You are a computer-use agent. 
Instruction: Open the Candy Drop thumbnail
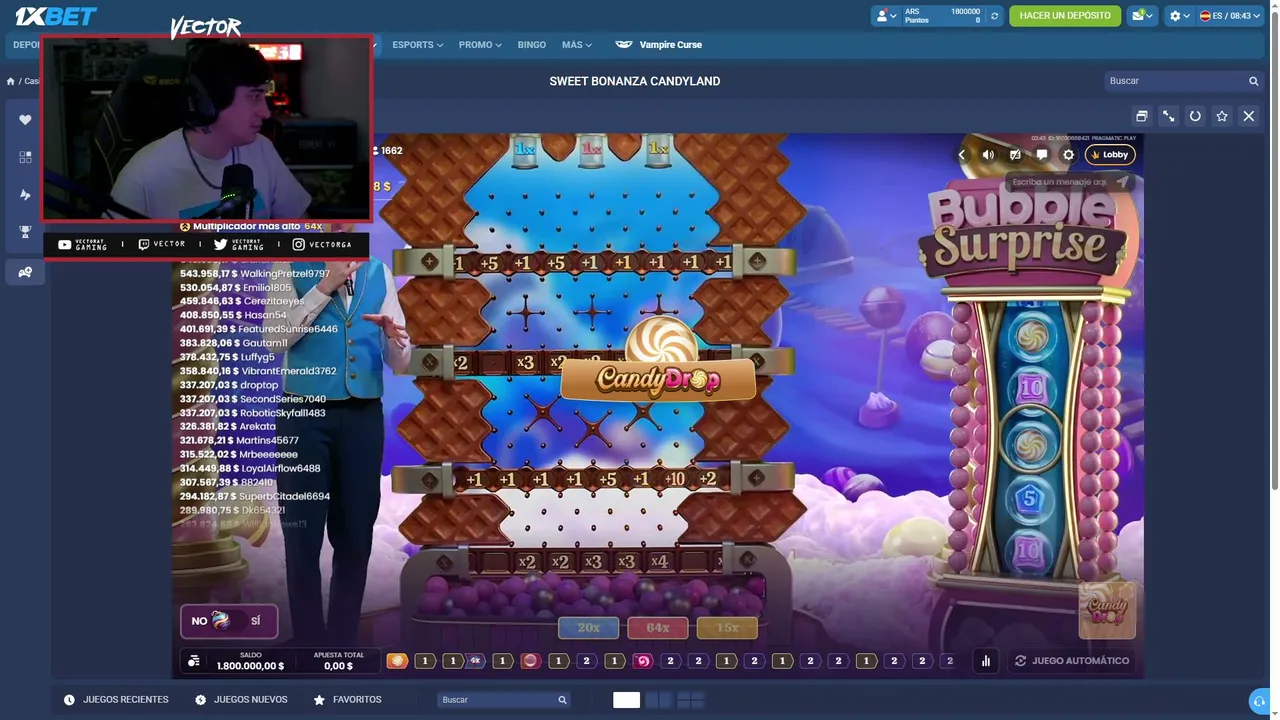coord(1107,610)
